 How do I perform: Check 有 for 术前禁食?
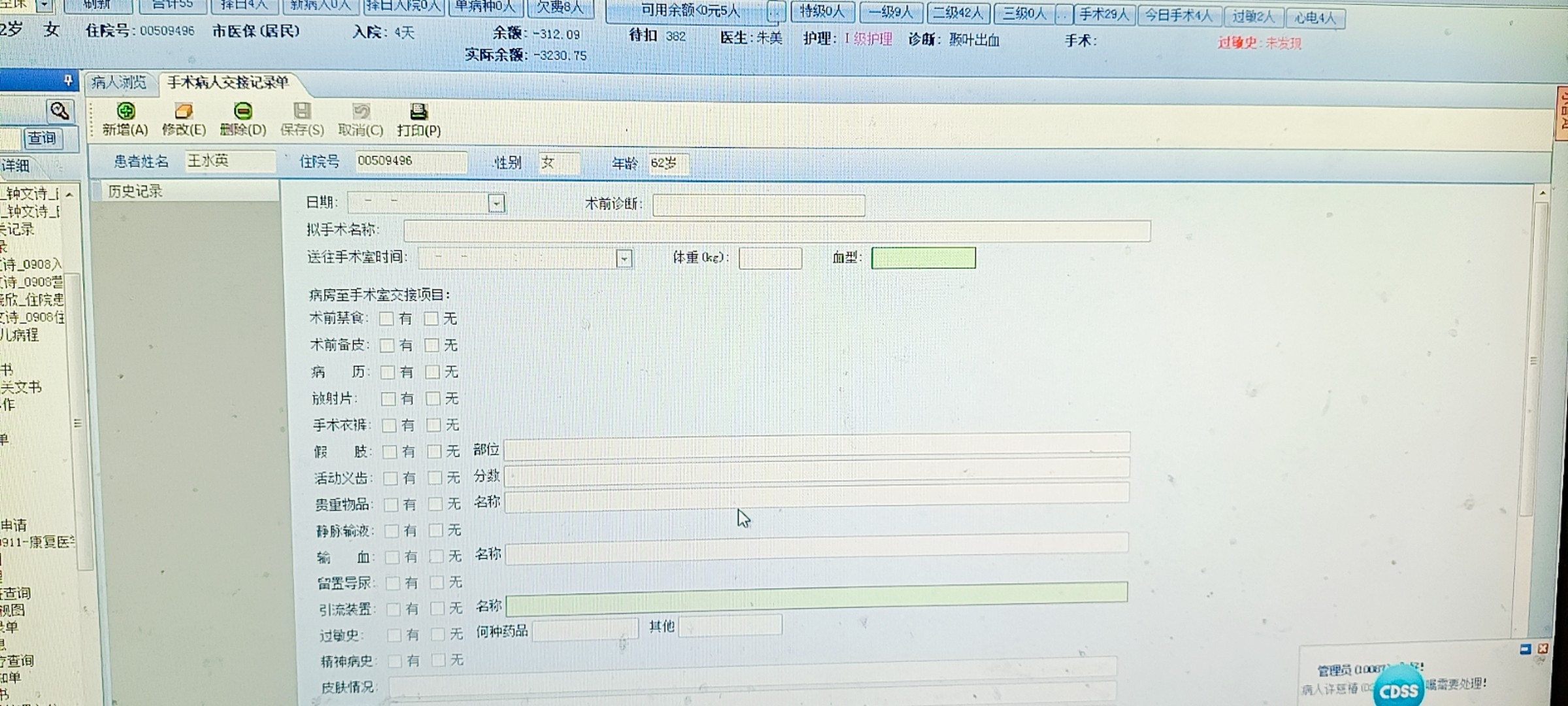click(x=387, y=319)
